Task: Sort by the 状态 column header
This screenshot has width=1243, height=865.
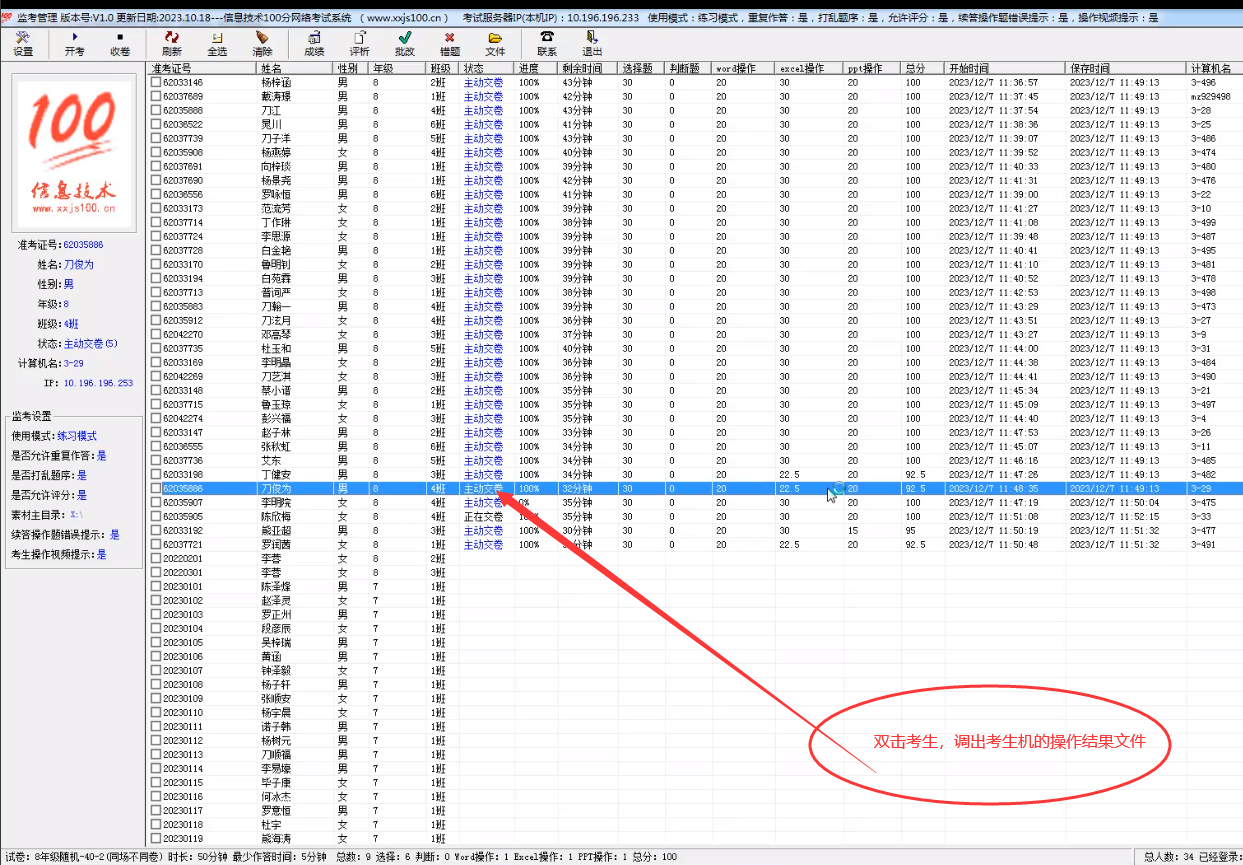Action: pos(487,68)
